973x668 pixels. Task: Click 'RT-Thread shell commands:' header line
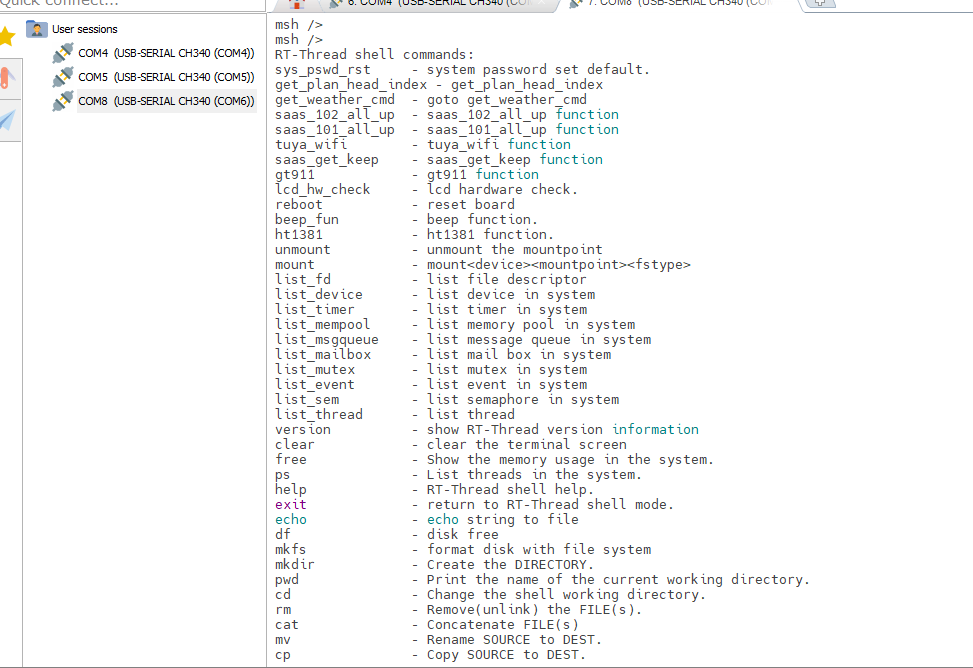coord(374,55)
